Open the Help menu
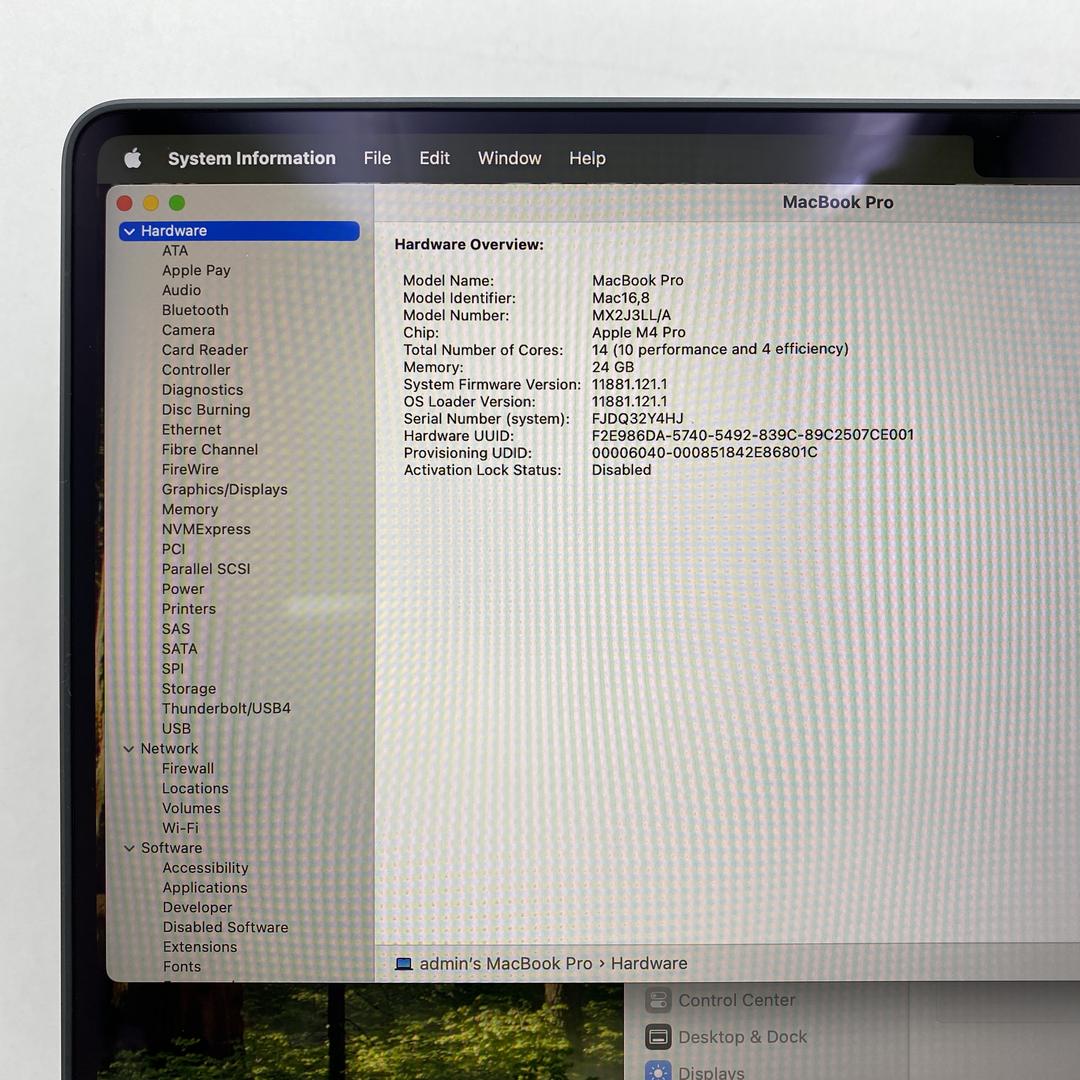Viewport: 1080px width, 1080px height. (x=587, y=158)
